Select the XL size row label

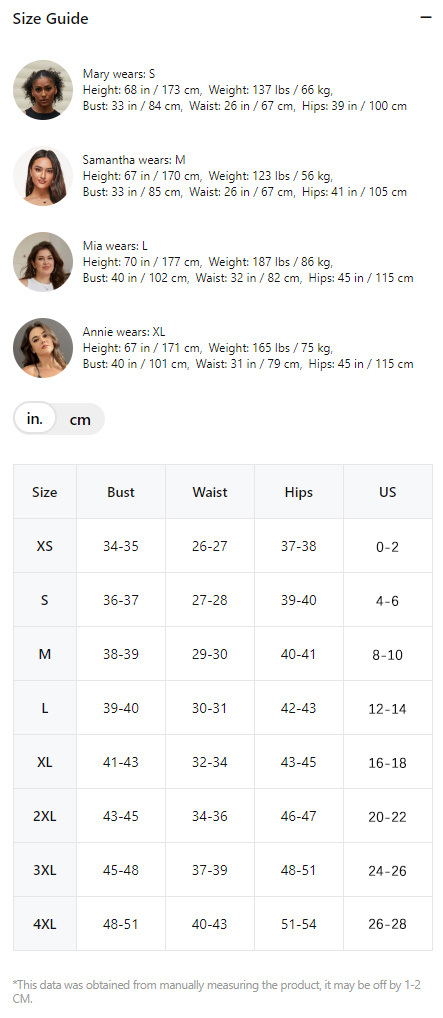45,762
